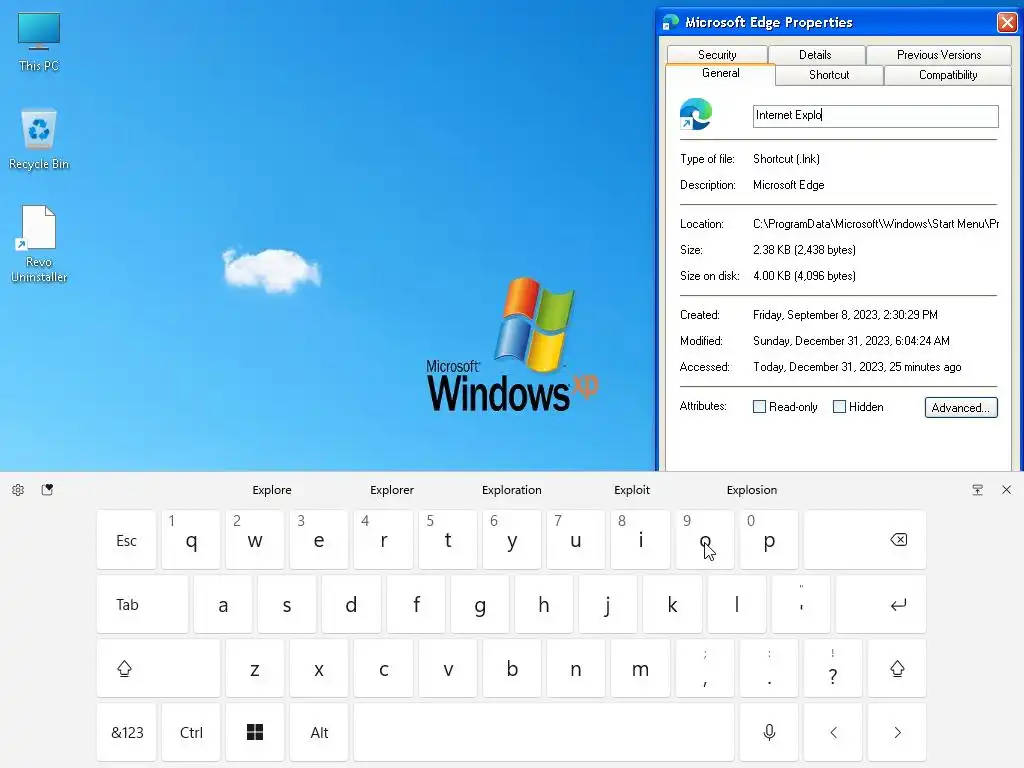Tap the period key
The width and height of the screenshot is (1024, 768).
(x=769, y=668)
